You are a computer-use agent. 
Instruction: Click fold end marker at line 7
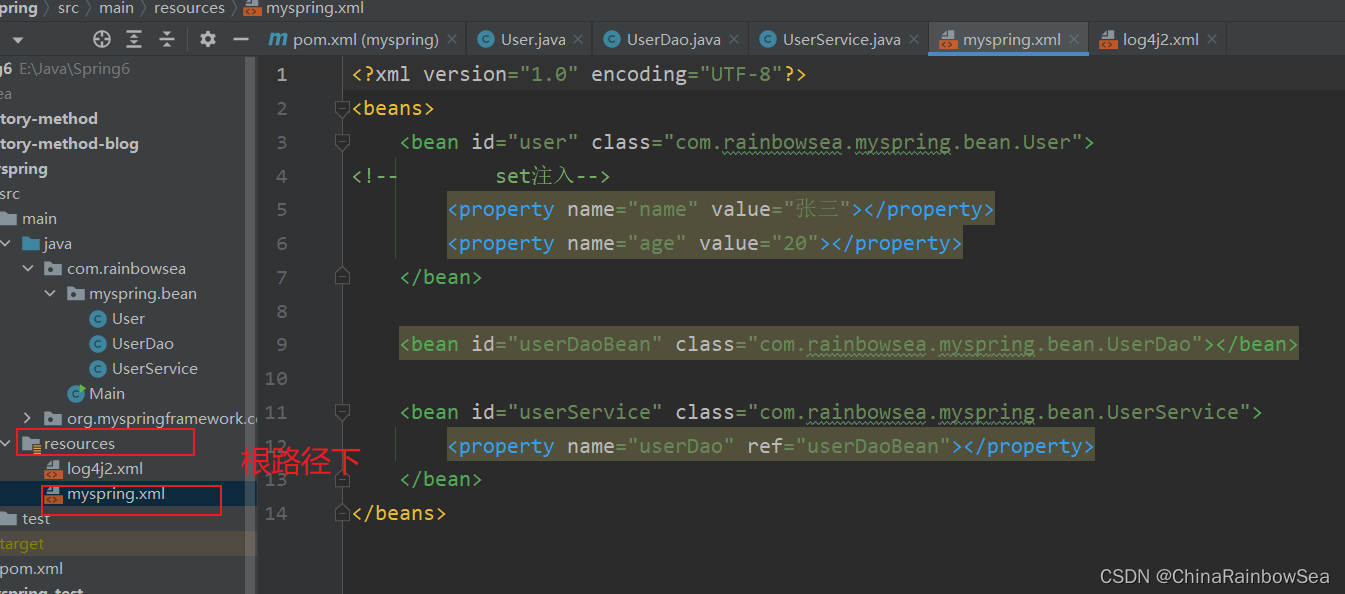[343, 277]
